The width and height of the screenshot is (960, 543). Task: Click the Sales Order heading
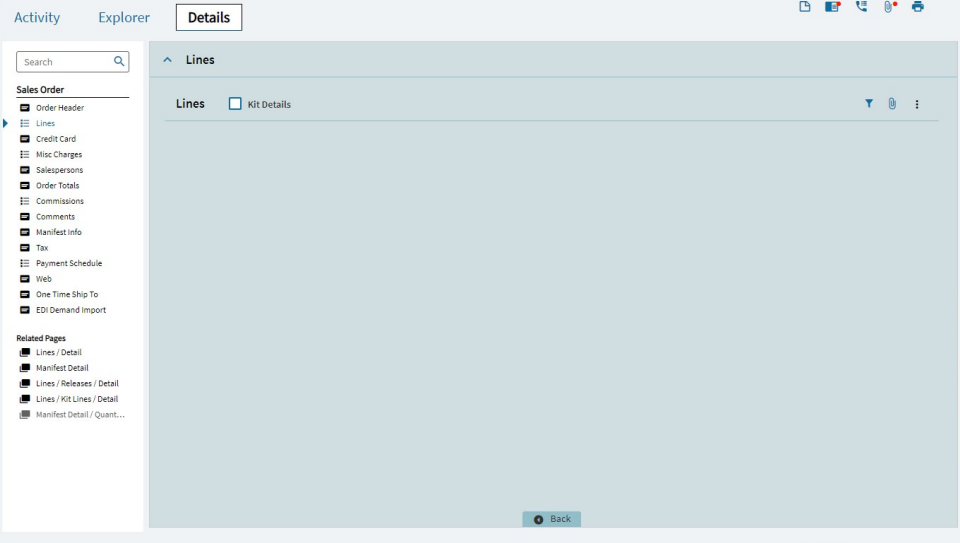(40, 89)
